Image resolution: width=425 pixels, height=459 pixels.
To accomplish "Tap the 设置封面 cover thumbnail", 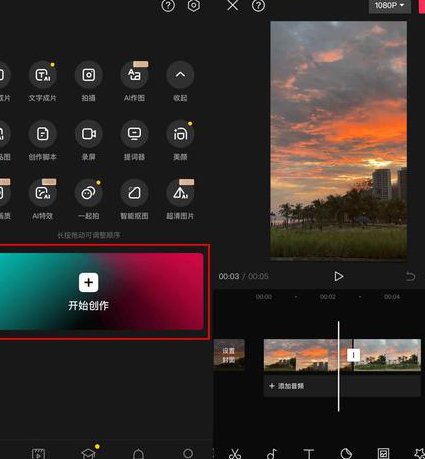I will pos(229,355).
